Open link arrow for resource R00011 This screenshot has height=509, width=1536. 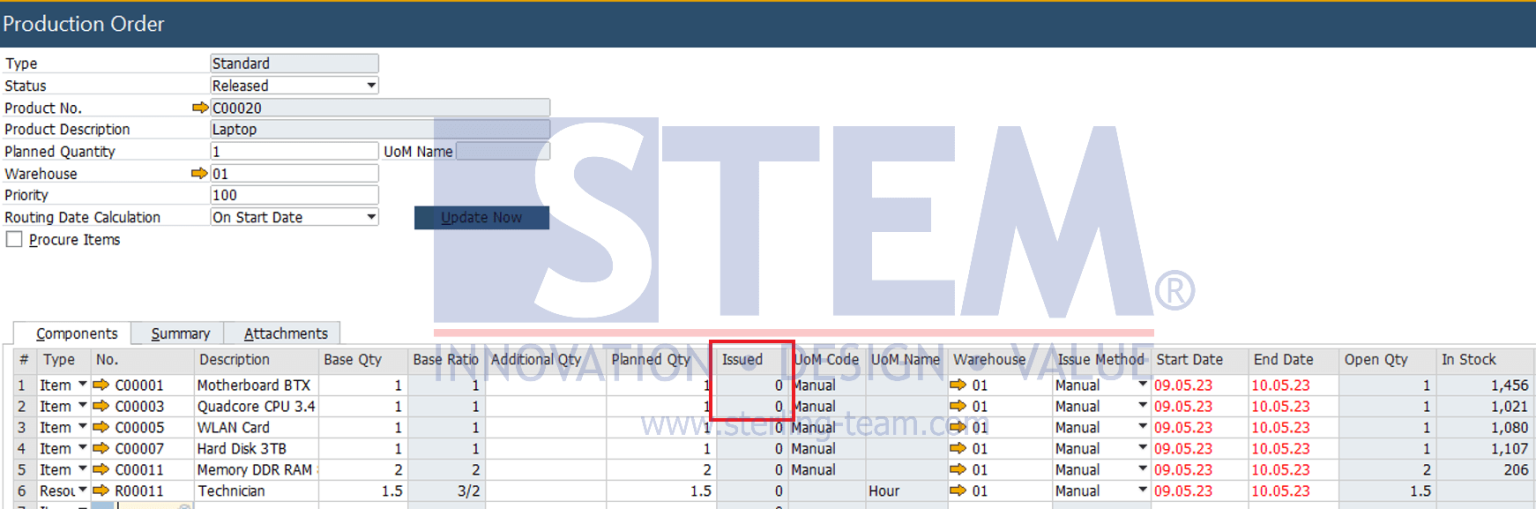click(x=101, y=491)
